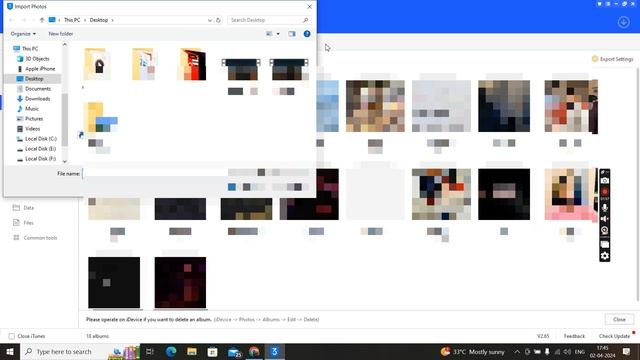This screenshot has width=640, height=360.
Task: Click This PC in the address breadcrumb
Action: coord(72,20)
